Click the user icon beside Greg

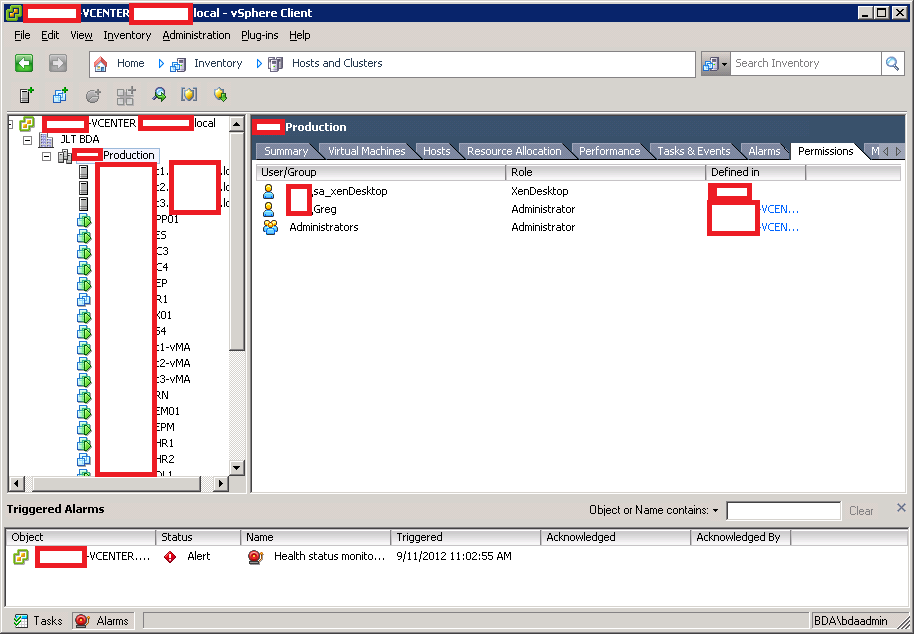coord(269,209)
